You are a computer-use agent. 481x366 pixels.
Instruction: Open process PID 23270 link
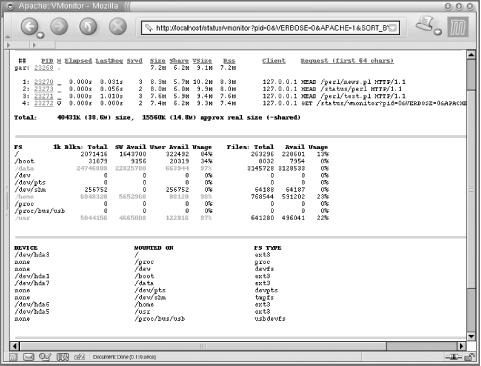click(44, 82)
